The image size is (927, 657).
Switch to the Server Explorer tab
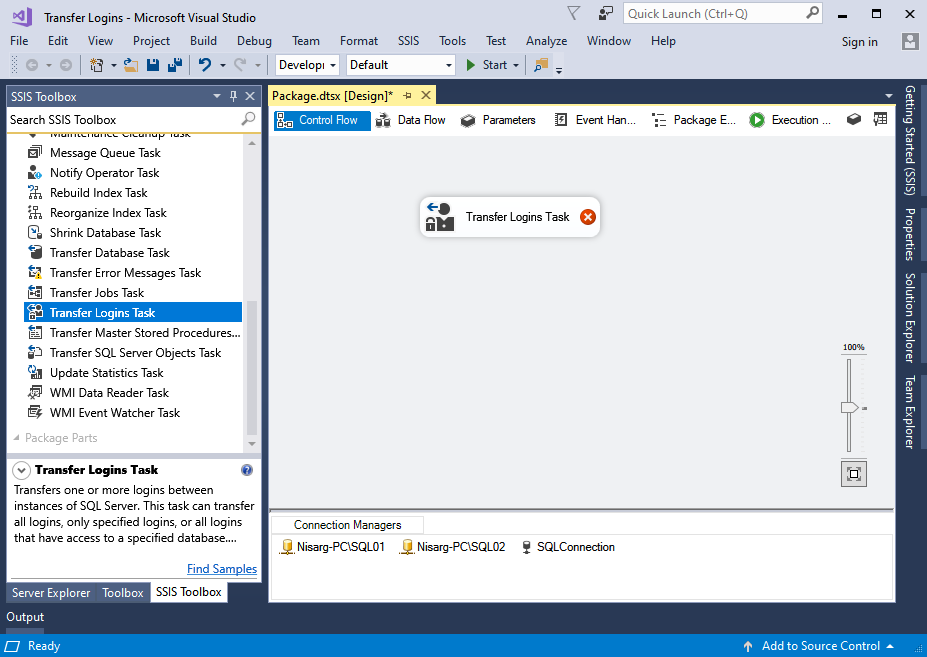pos(51,593)
